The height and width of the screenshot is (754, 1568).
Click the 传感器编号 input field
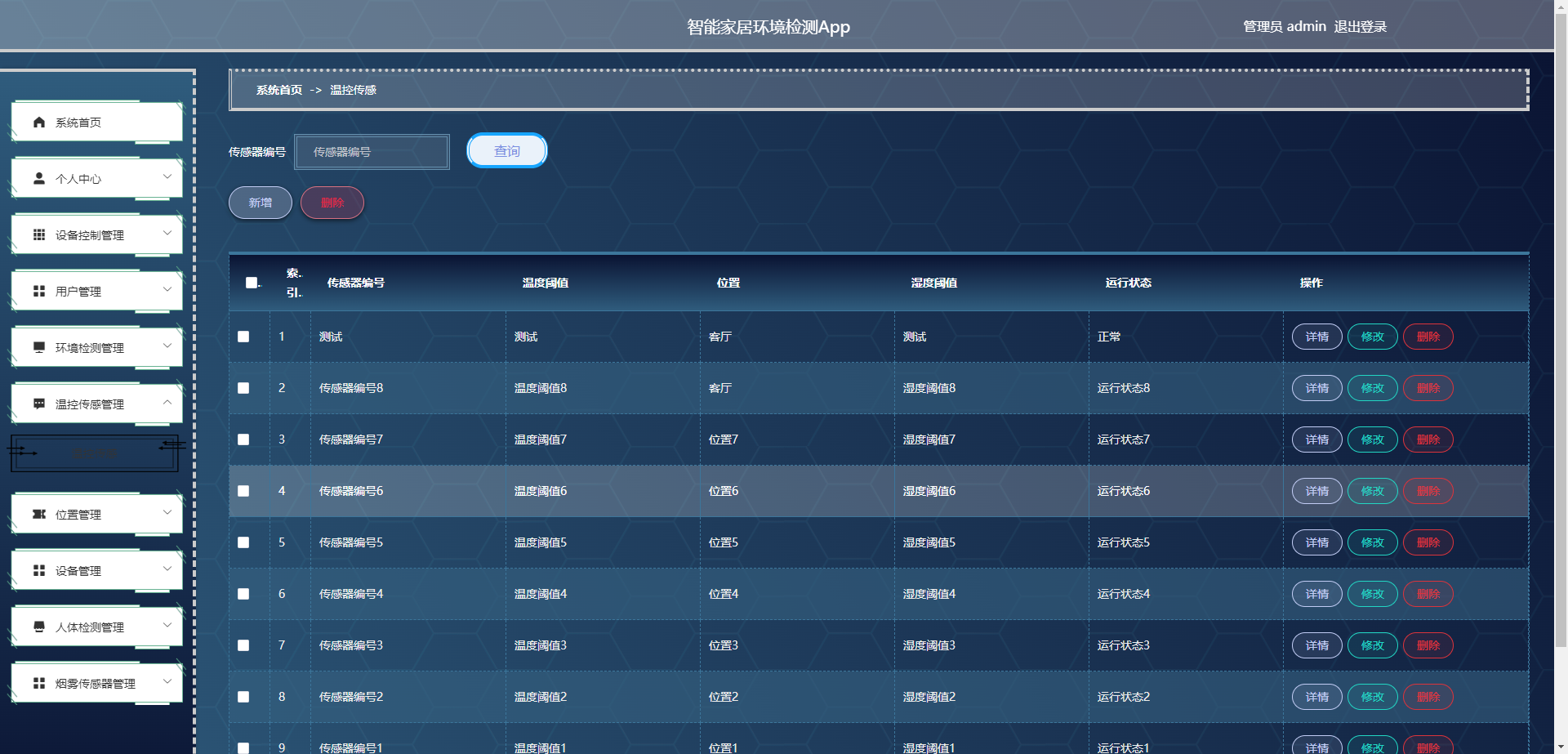click(372, 152)
